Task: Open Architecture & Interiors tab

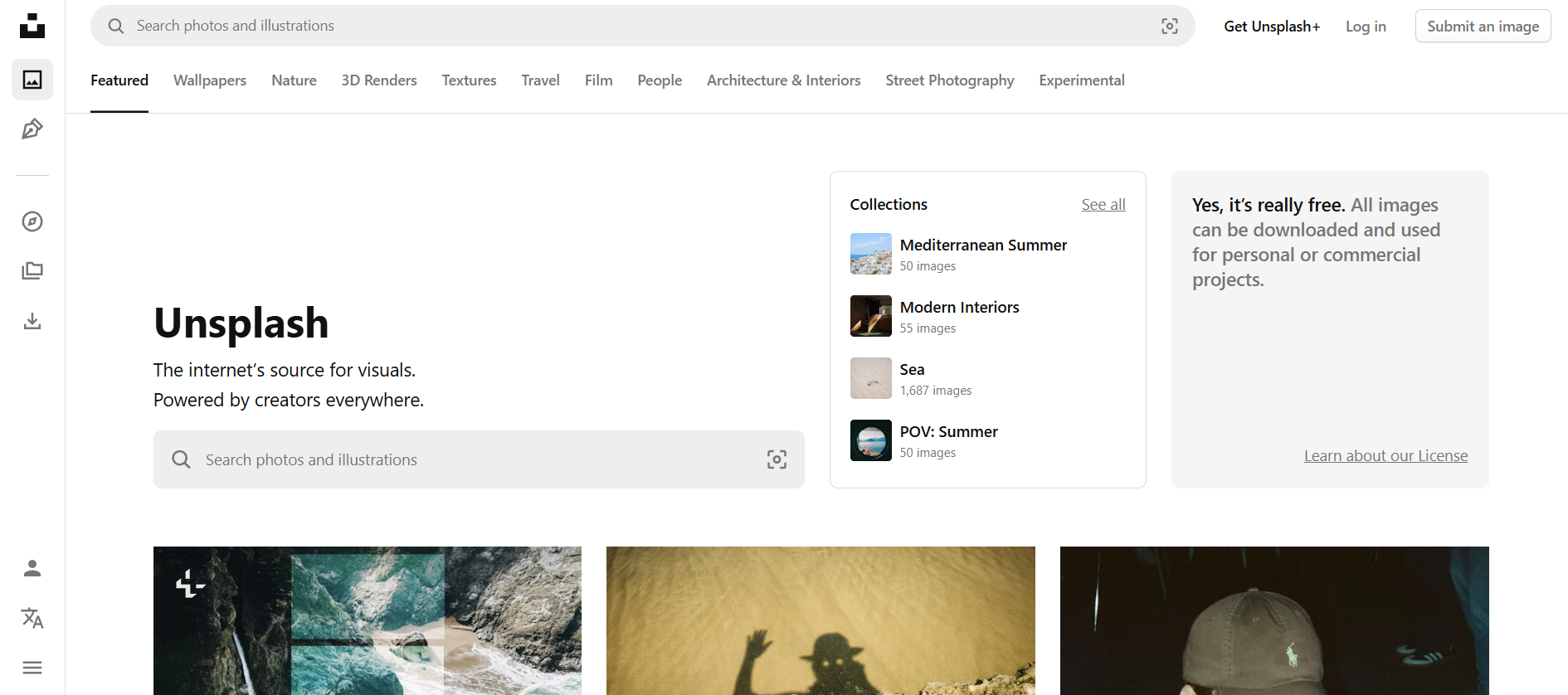Action: (783, 80)
